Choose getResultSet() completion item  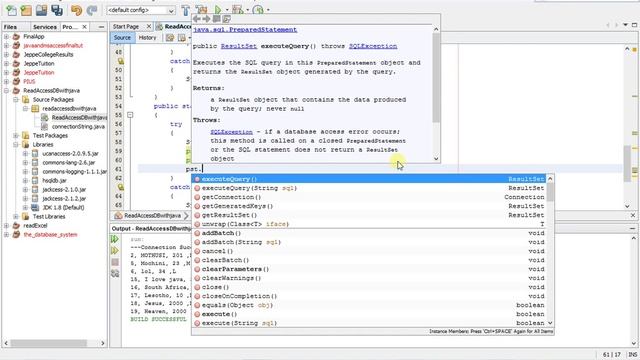point(370,215)
